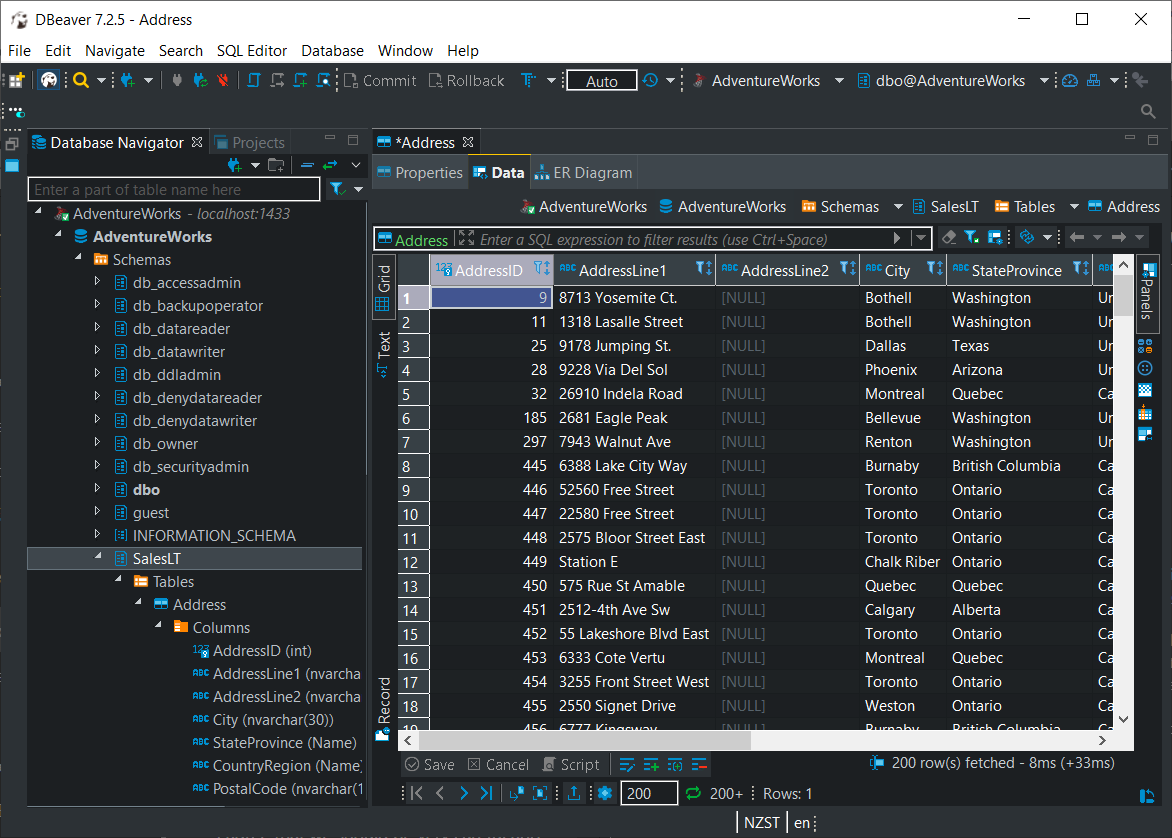
Task: Toggle the Text view side tab
Action: (x=383, y=354)
